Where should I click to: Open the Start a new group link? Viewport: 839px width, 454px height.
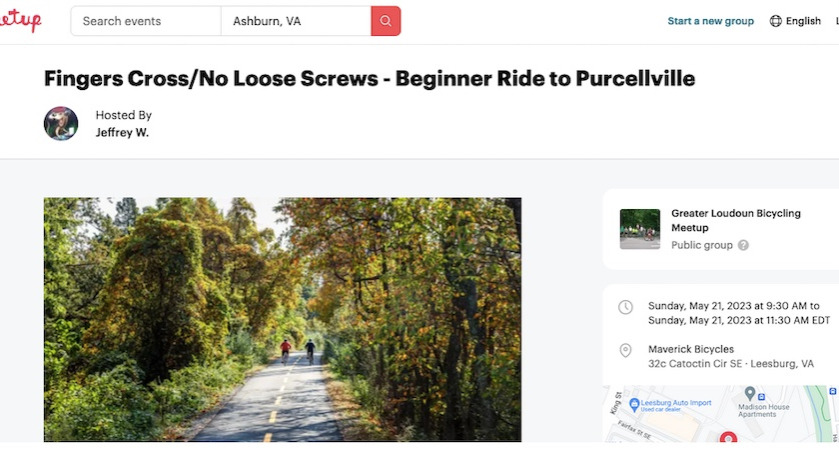[710, 21]
